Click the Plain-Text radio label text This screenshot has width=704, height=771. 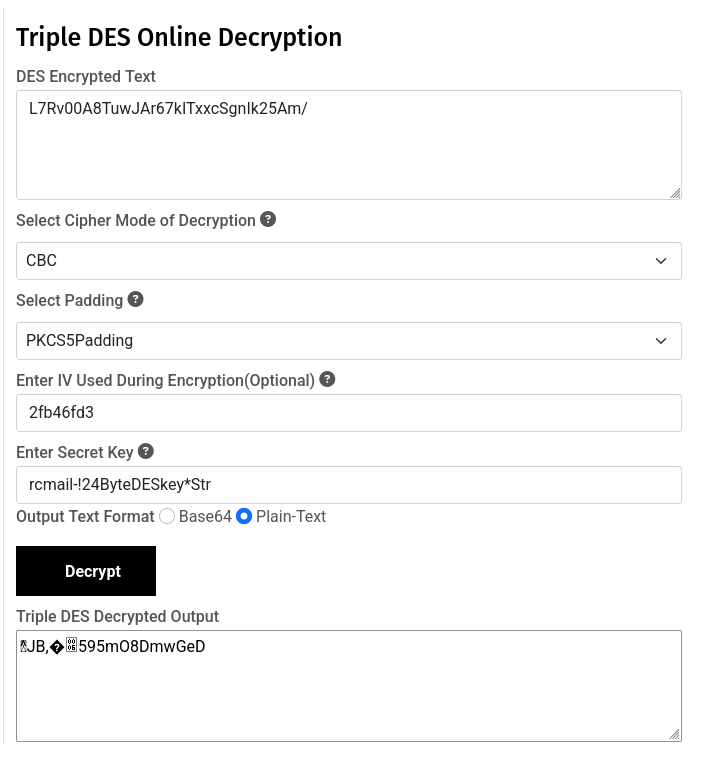point(291,517)
